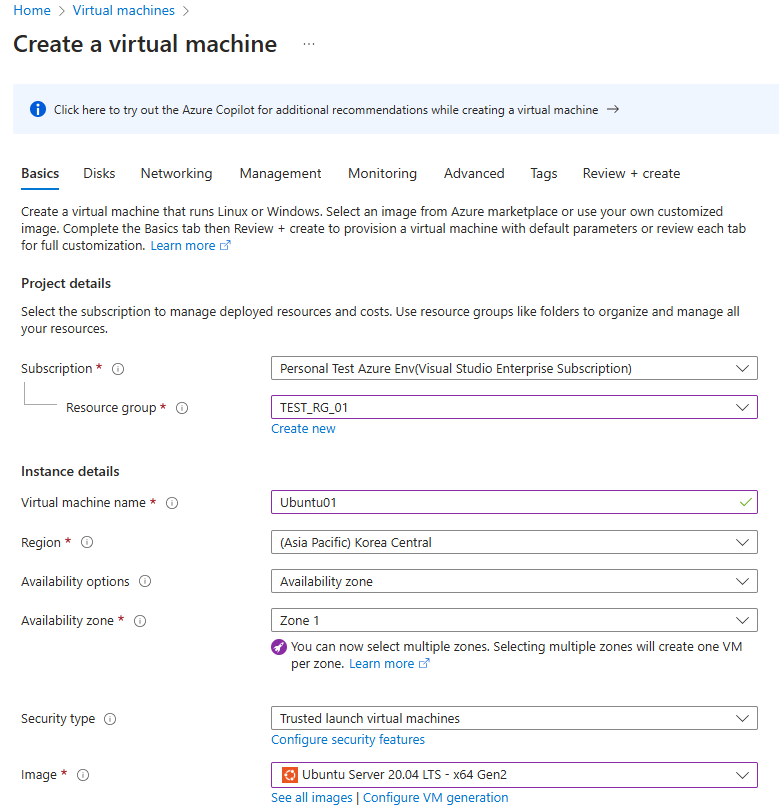Screen dimensions: 779x809
Task: Switch to the Tags tab
Action: coord(544,174)
